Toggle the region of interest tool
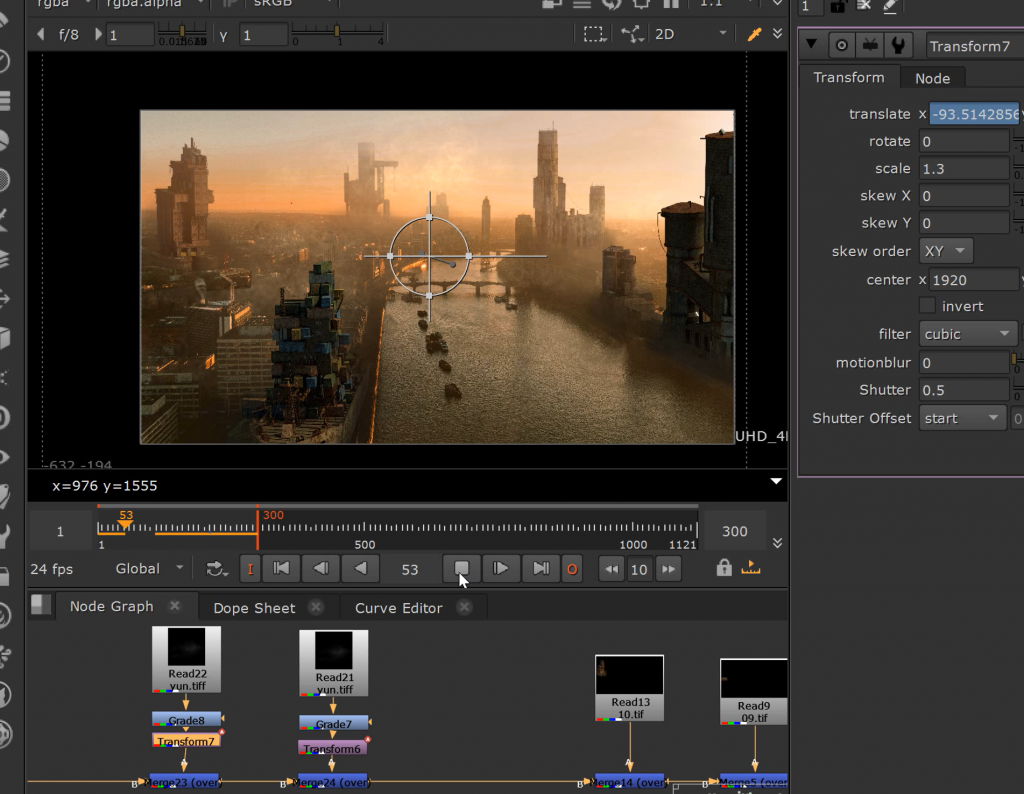1024x794 pixels. (x=594, y=34)
